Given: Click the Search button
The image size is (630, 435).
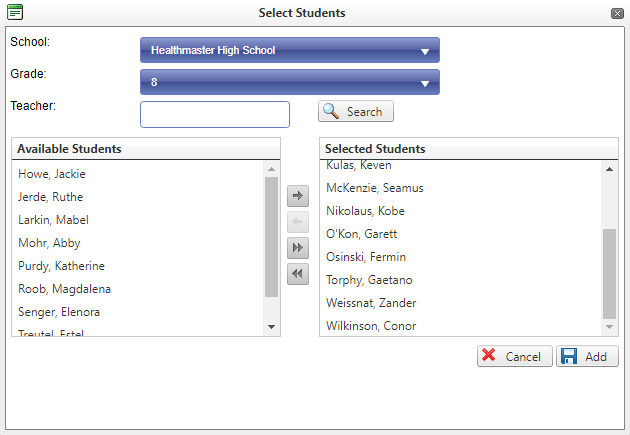Looking at the screenshot, I should pos(356,111).
